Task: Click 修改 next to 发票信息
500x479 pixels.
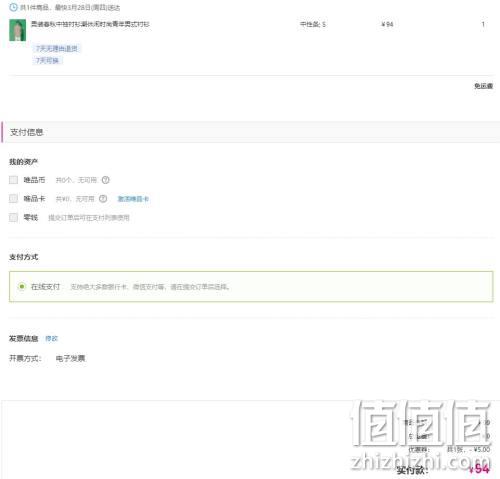Action: coord(52,339)
